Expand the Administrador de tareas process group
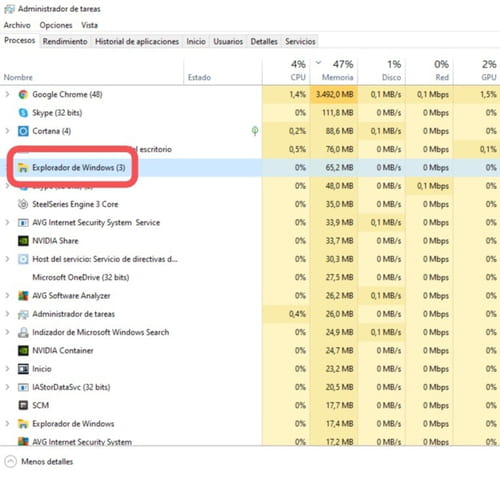Image resolution: width=500 pixels, height=477 pixels. pos(7,314)
